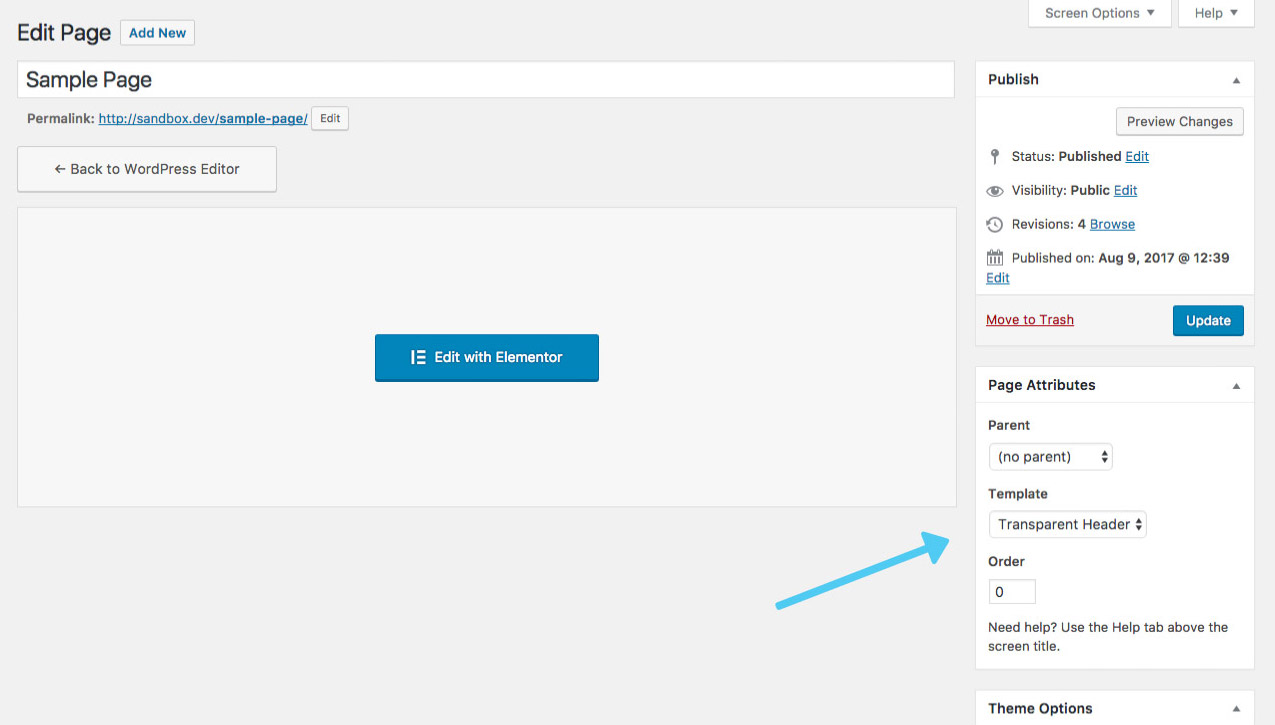Click the Preview Changes button
Screen dimensions: 1275x725
[x=1179, y=121]
